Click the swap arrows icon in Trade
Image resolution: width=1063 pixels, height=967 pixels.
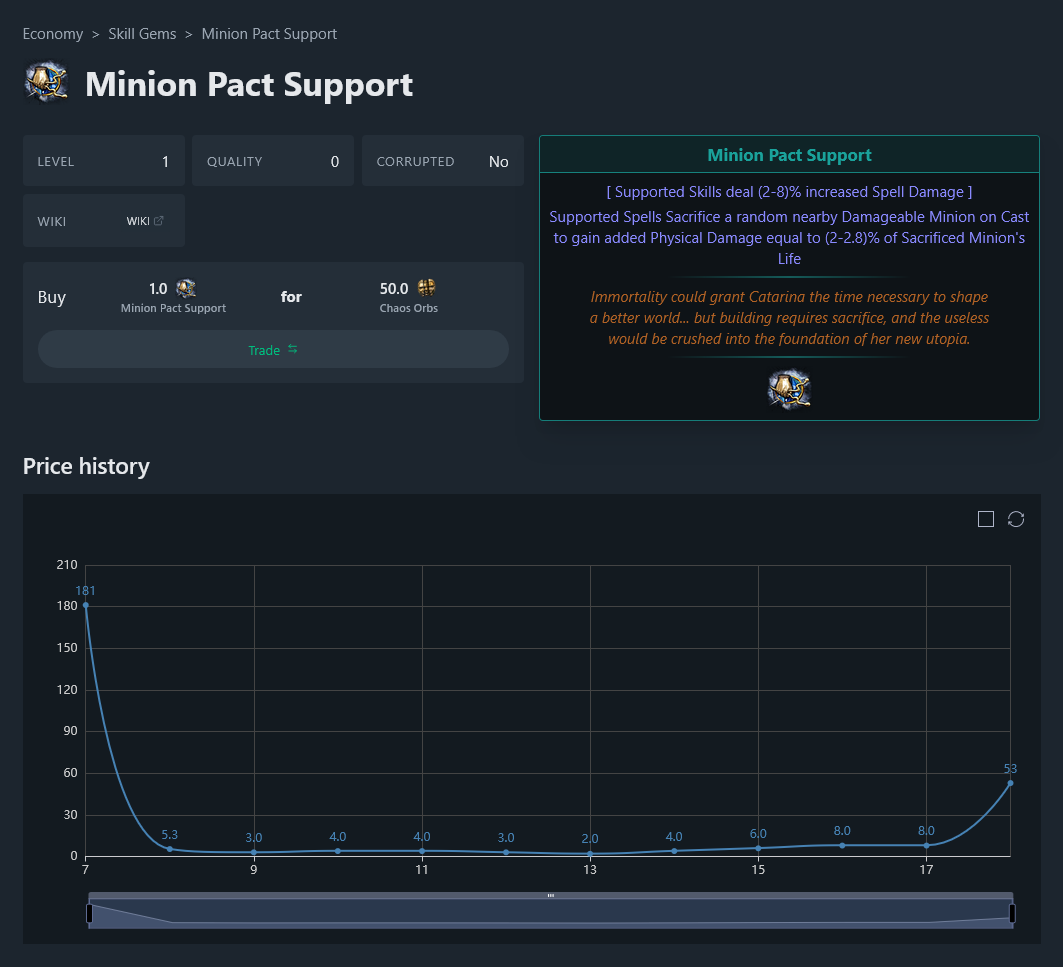[x=293, y=349]
